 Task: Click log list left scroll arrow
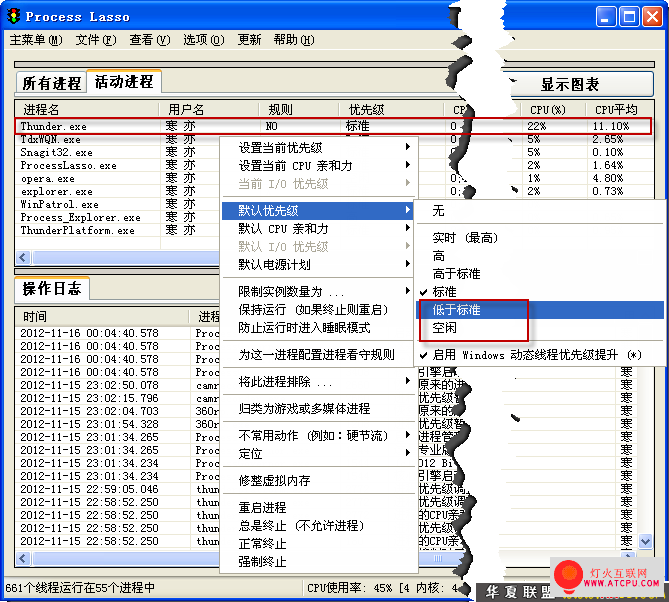pyautogui.click(x=23, y=558)
